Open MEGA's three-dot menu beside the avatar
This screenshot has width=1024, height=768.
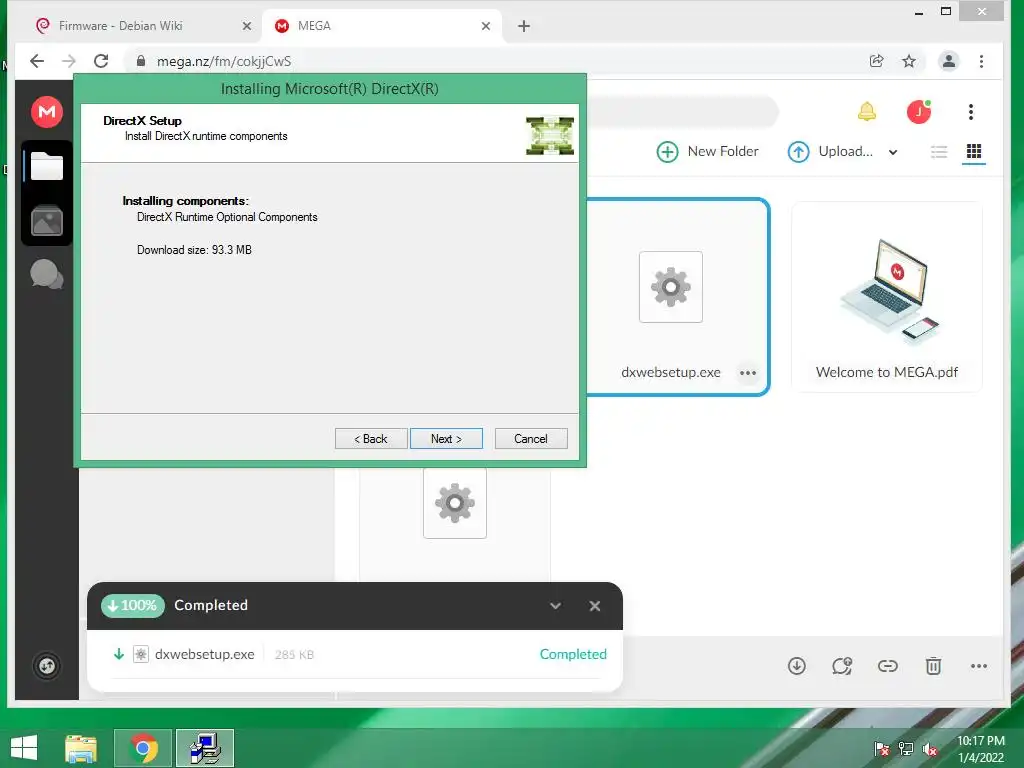coord(971,112)
